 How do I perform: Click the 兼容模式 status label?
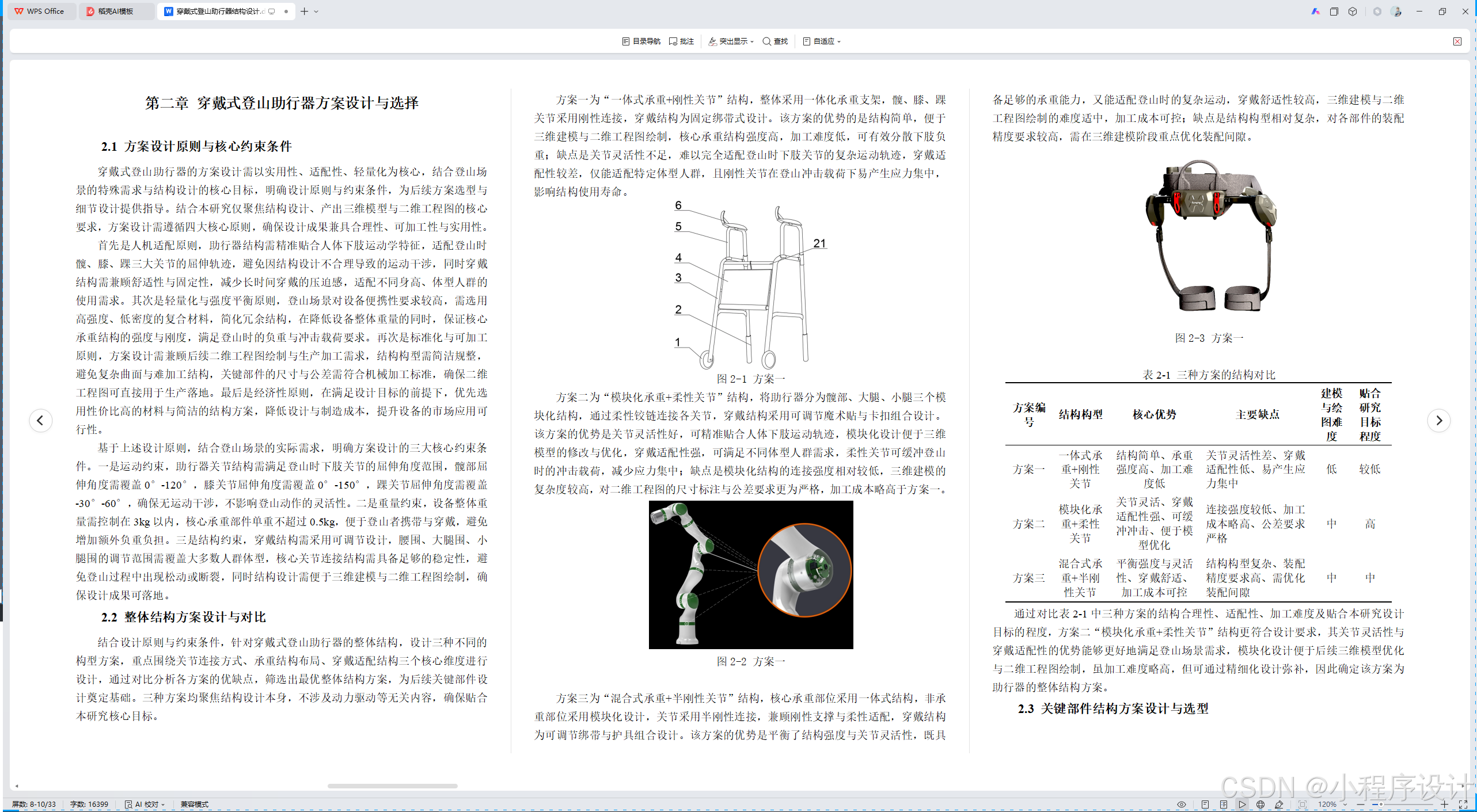click(194, 804)
